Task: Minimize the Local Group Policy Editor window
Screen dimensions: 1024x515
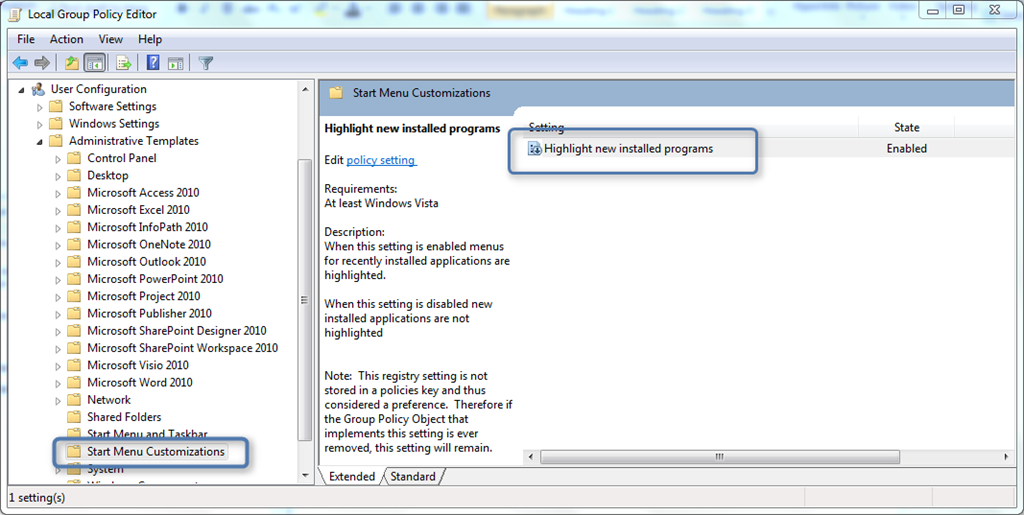Action: [x=933, y=10]
